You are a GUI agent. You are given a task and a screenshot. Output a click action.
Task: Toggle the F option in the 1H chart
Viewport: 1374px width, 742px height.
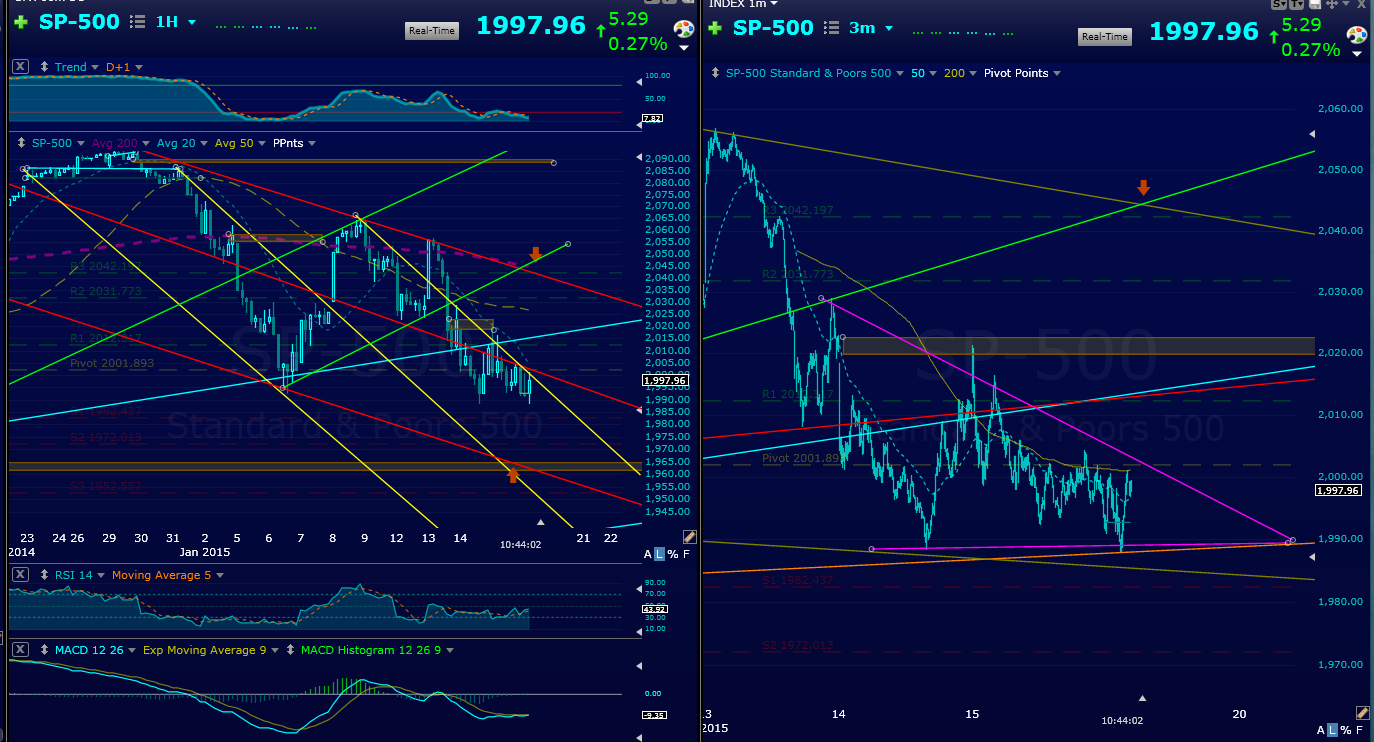[x=686, y=553]
